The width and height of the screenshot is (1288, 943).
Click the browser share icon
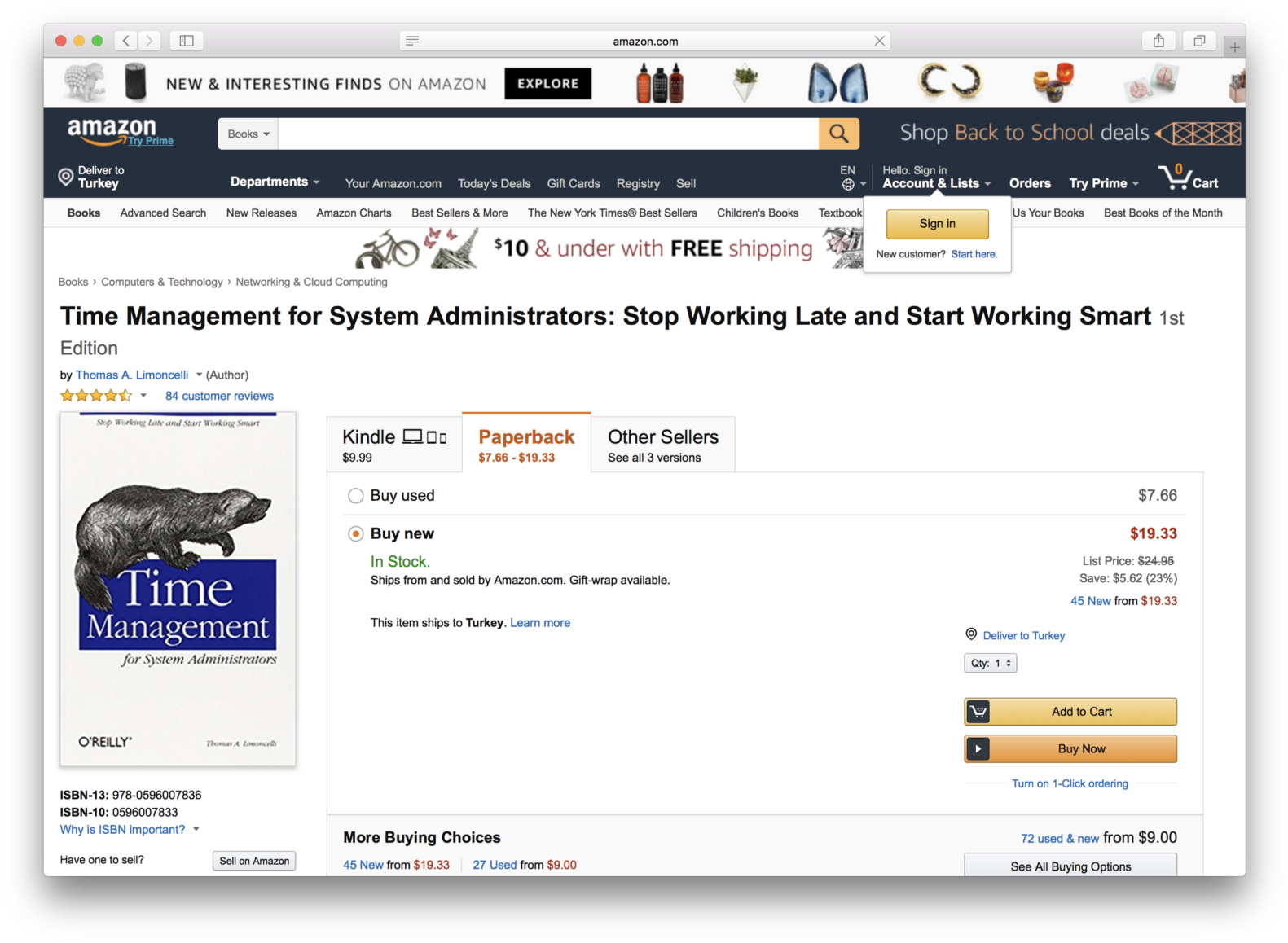click(x=1158, y=40)
